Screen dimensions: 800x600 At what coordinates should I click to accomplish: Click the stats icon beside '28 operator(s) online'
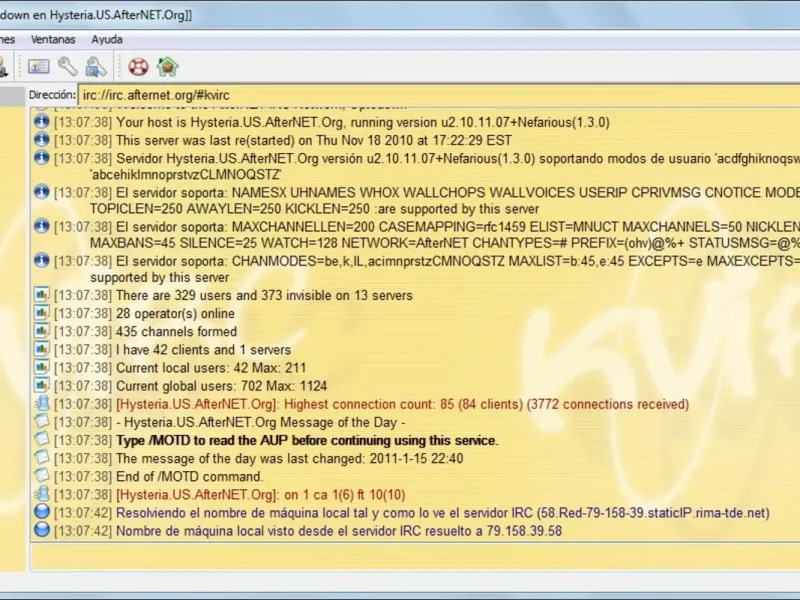click(x=42, y=313)
